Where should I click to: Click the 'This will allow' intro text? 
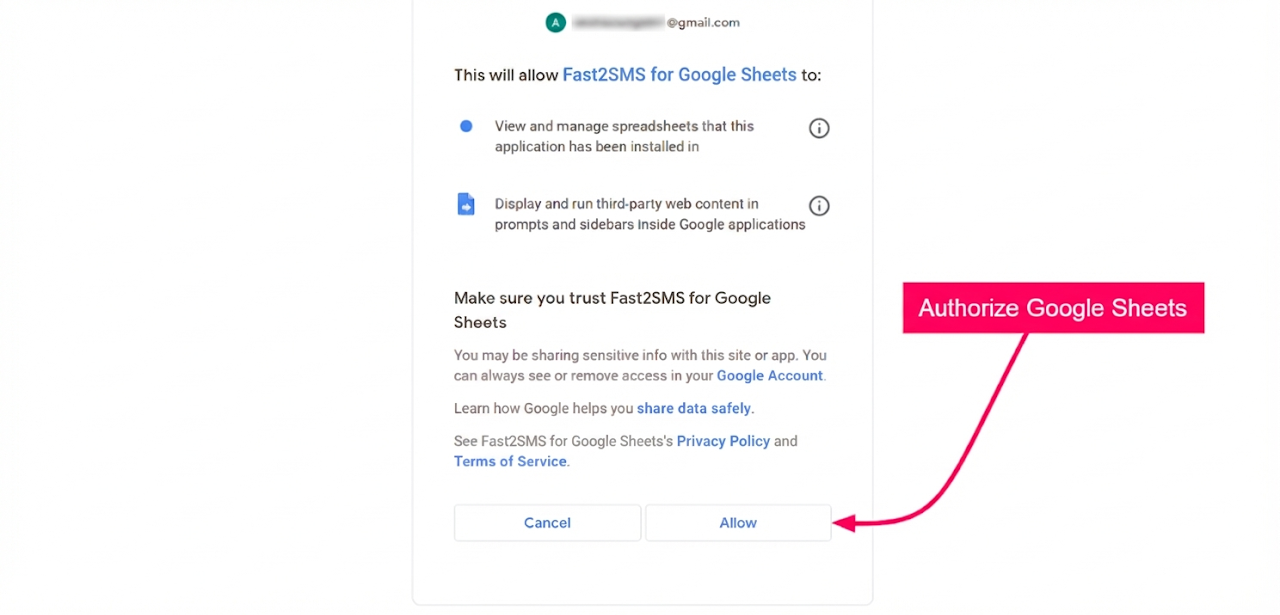click(x=506, y=75)
